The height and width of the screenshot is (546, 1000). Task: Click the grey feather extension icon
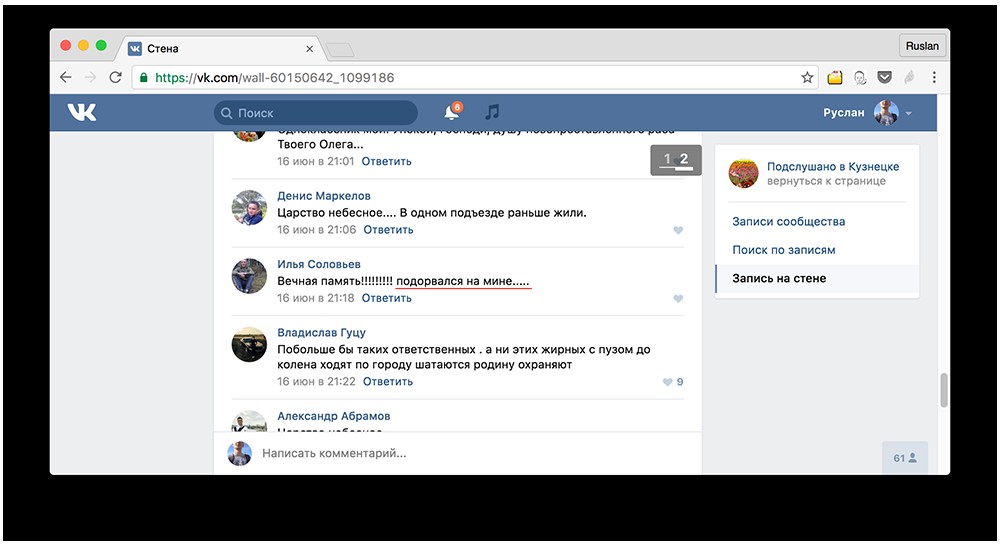tap(909, 77)
